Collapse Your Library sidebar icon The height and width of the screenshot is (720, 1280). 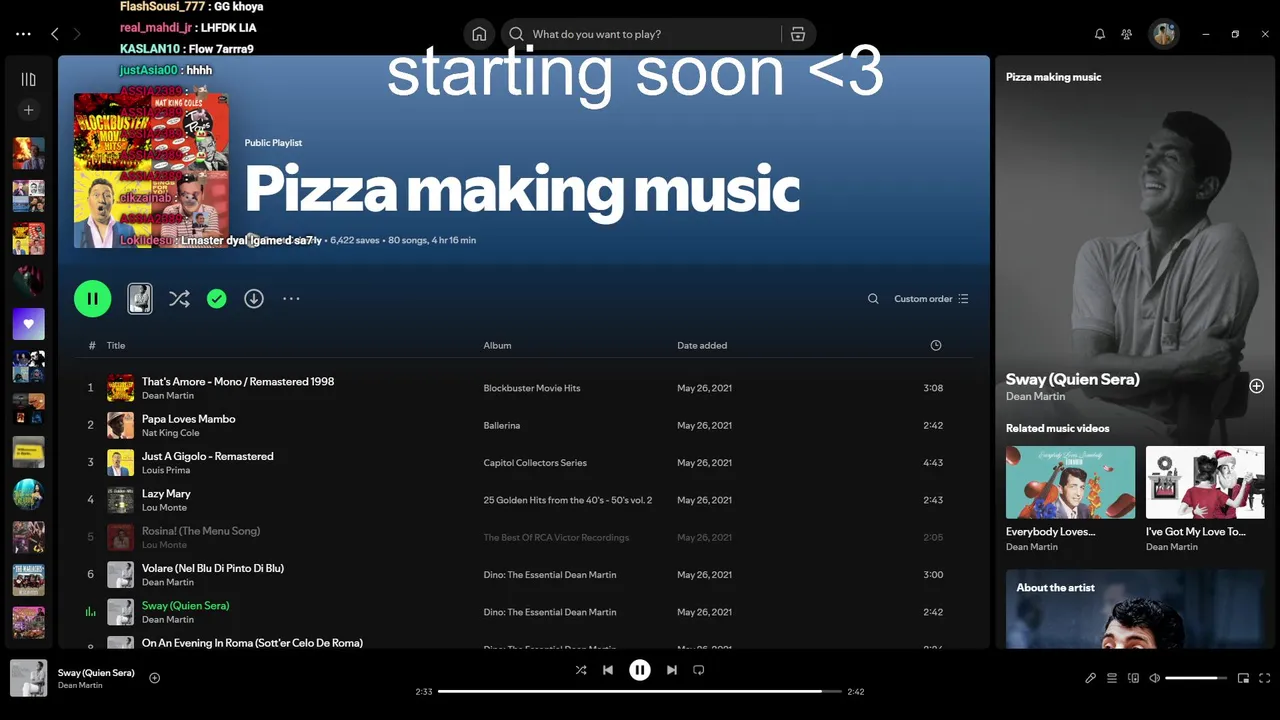click(29, 79)
